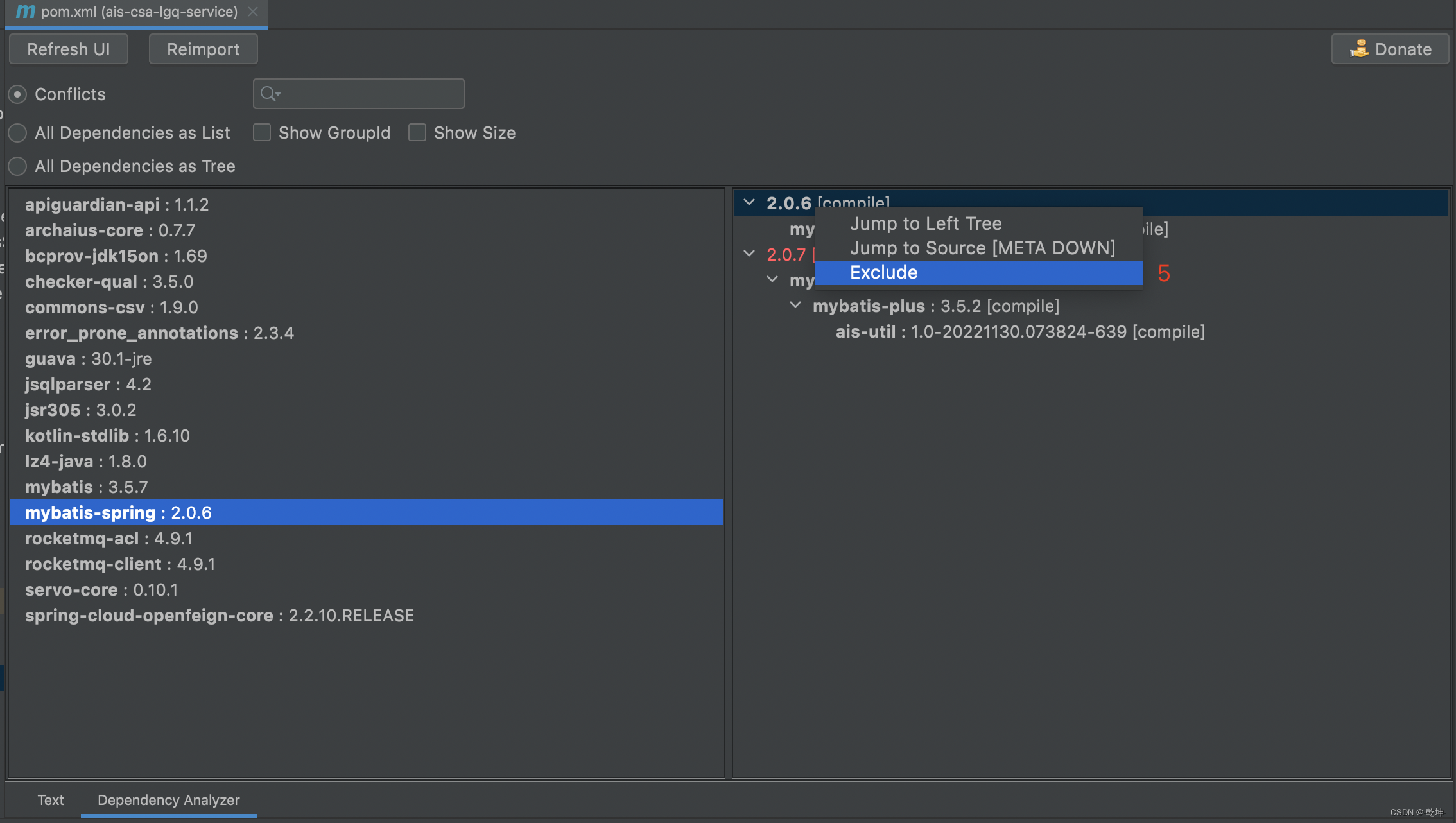Select All Dependencies as Tree option
The image size is (1456, 823).
coord(17,166)
